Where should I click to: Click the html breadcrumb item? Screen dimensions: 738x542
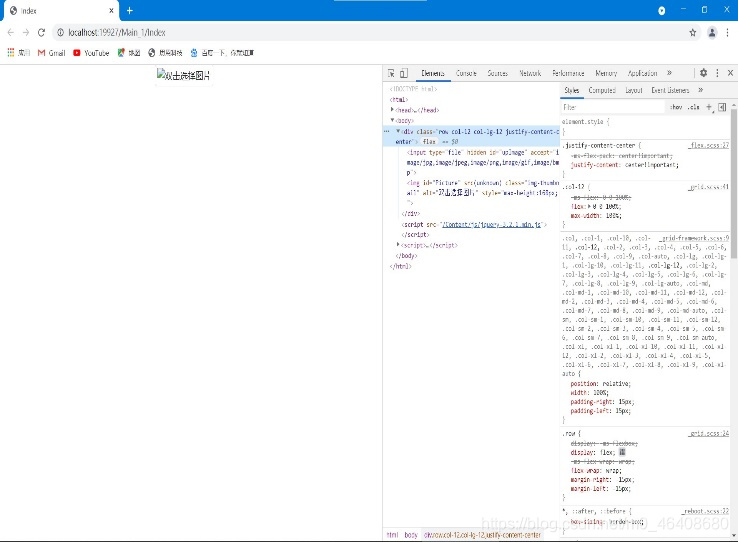tap(392, 535)
